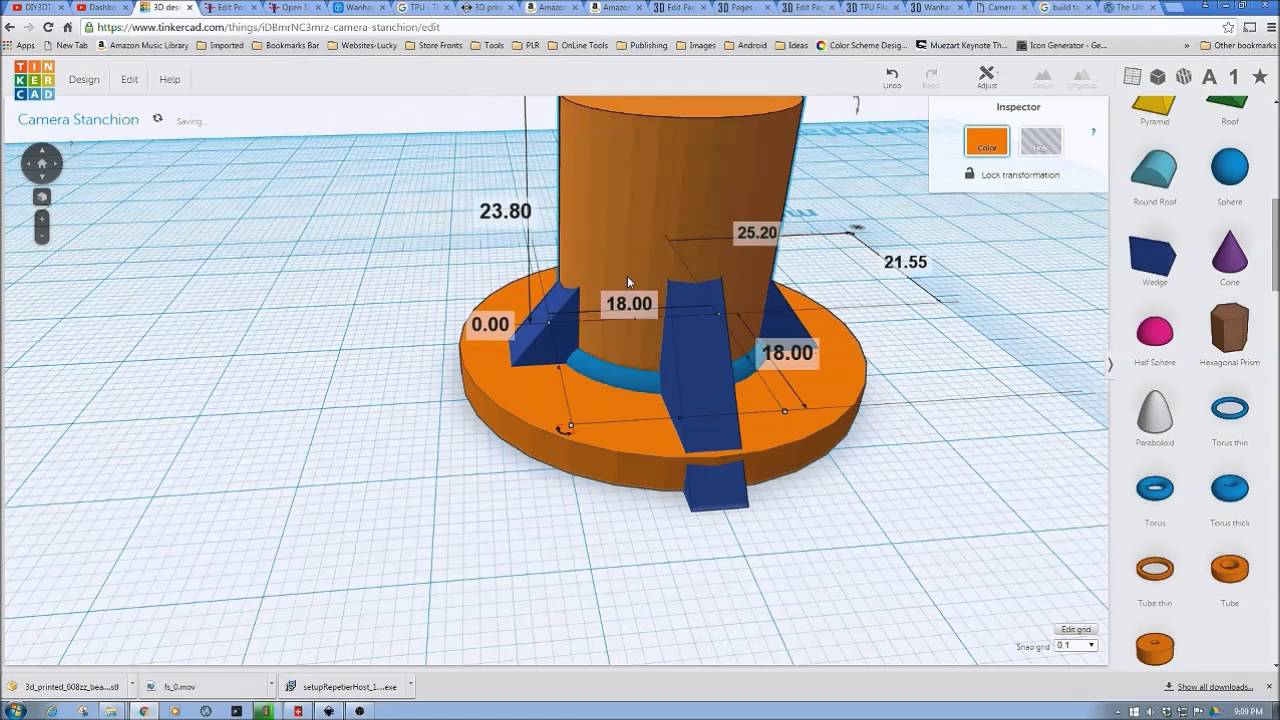Set the shape to Hole
1280x720 pixels.
coord(1040,141)
